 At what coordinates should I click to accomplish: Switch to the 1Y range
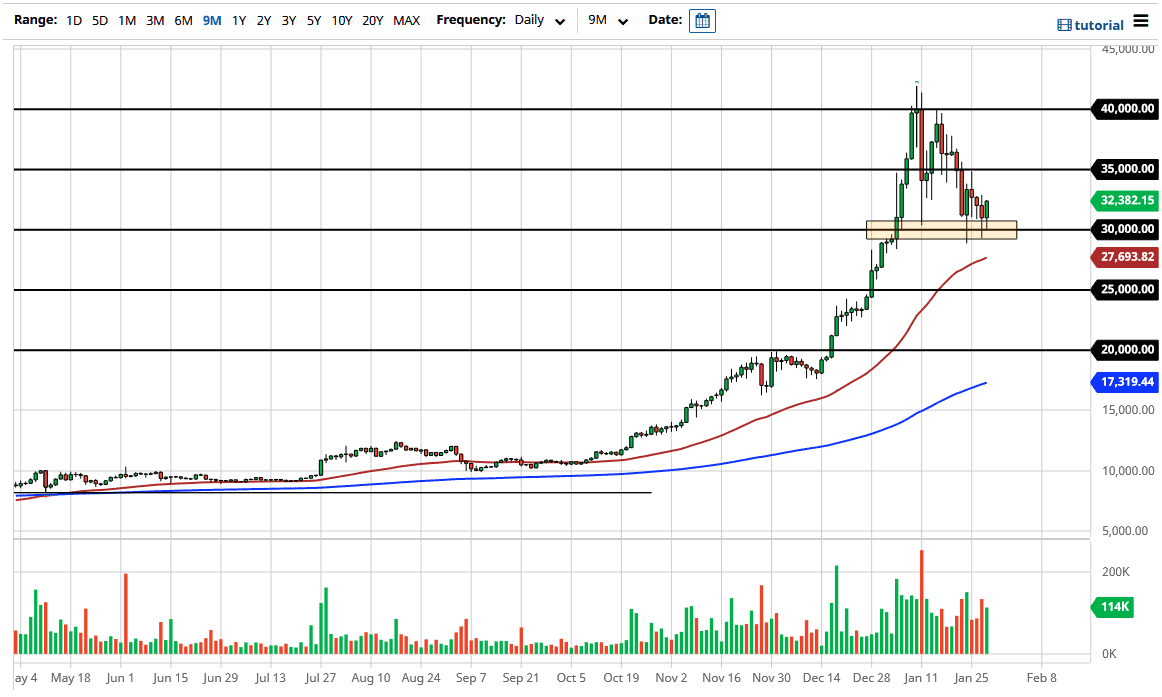[239, 20]
